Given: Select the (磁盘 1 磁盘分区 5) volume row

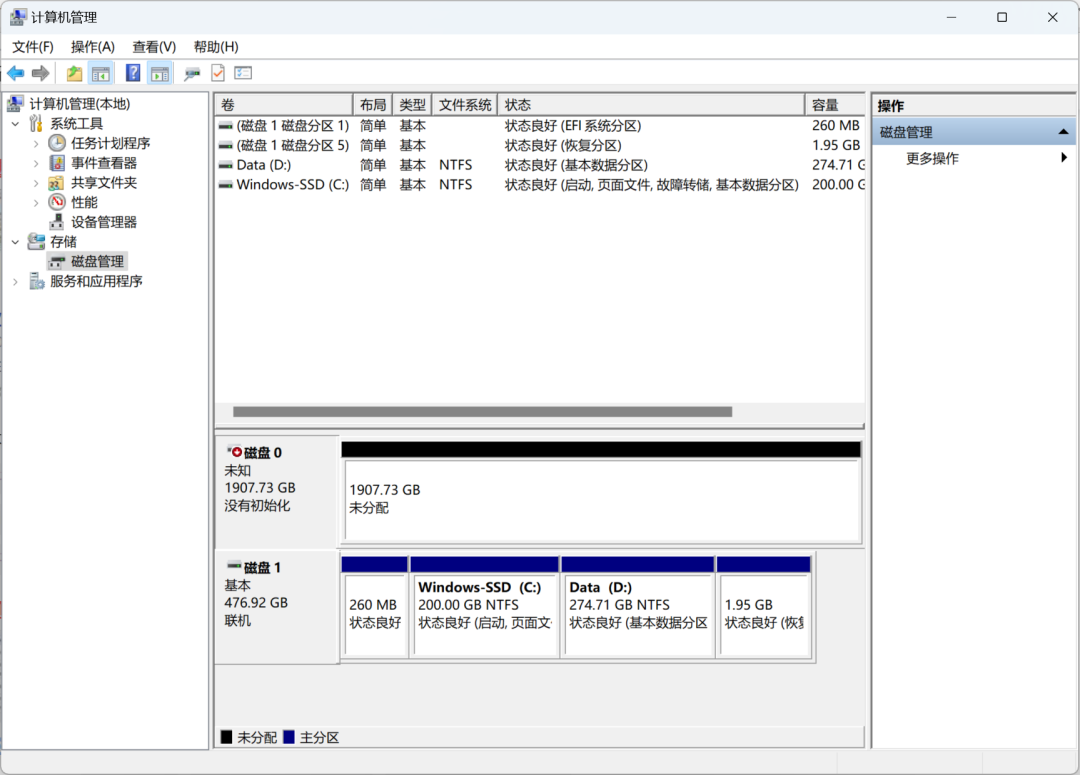Looking at the screenshot, I should 540,145.
